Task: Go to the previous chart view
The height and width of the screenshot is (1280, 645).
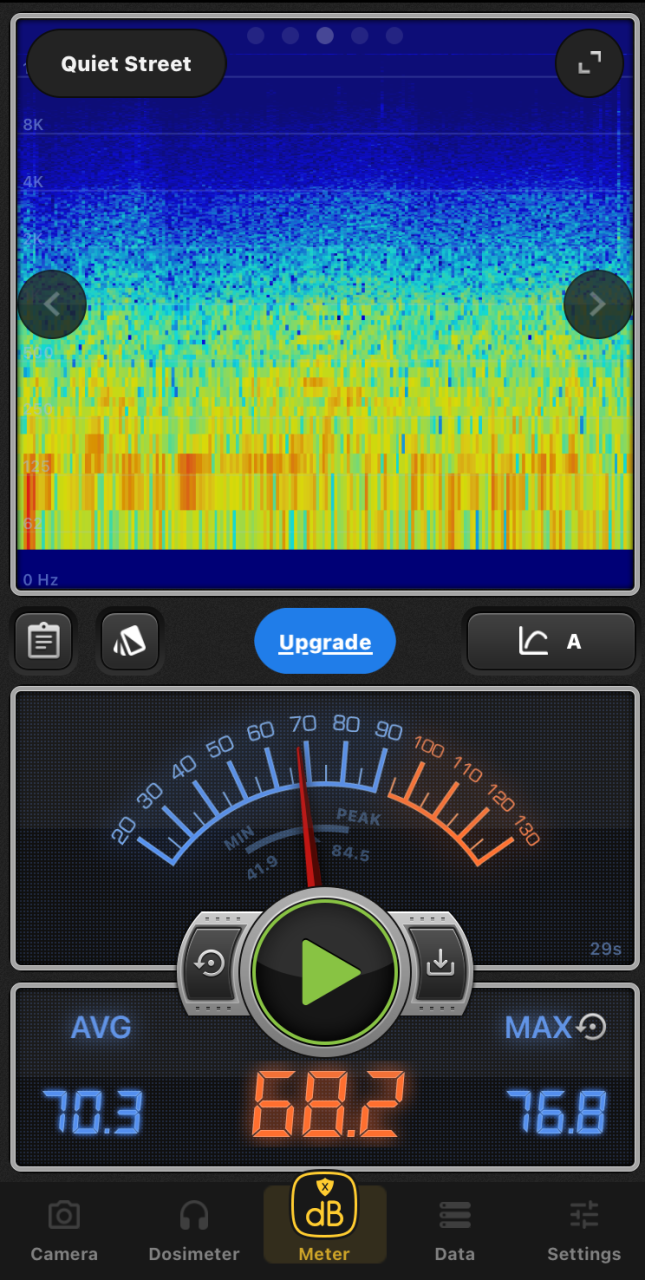Action: [x=52, y=304]
